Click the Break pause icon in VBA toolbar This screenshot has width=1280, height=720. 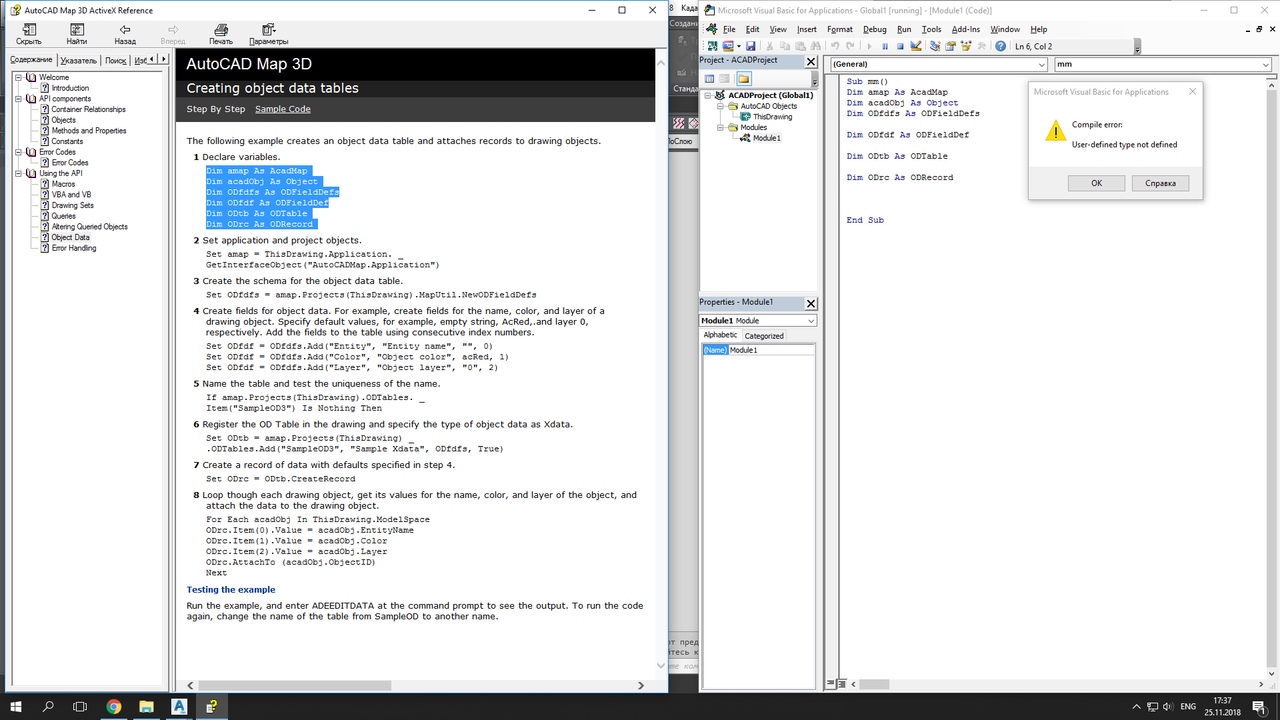pyautogui.click(x=885, y=46)
